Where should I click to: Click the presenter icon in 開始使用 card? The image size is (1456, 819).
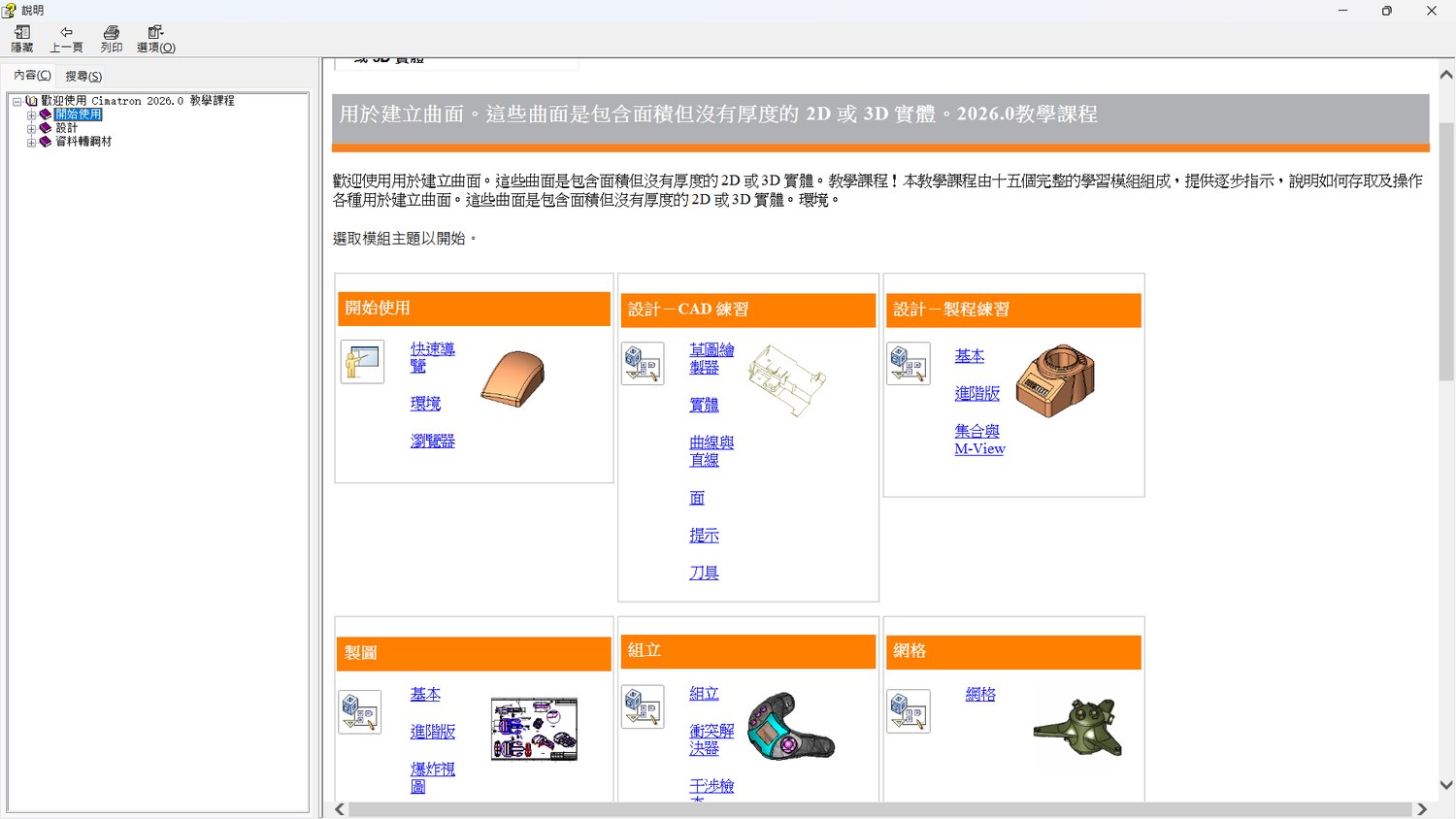pos(362,362)
